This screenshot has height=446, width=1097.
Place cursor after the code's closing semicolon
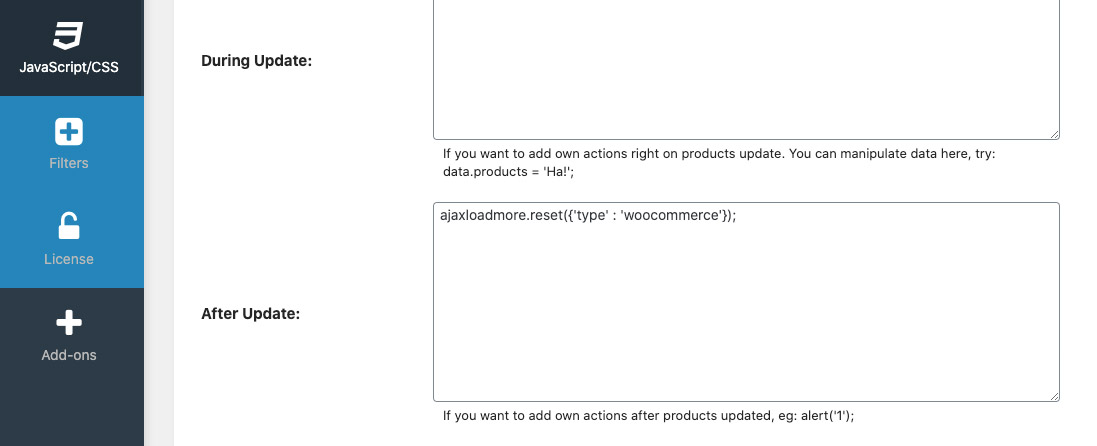(739, 216)
